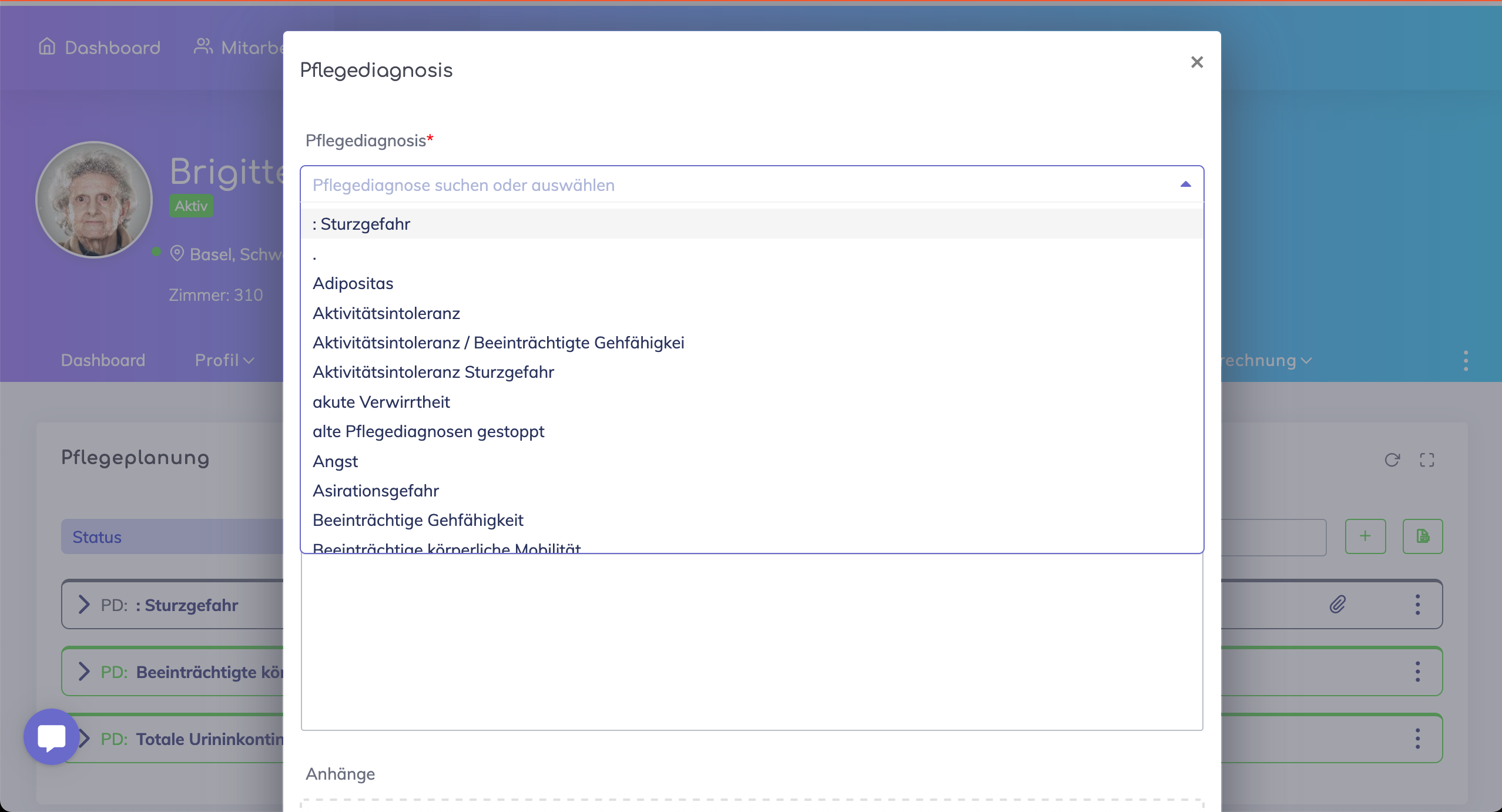The image size is (1502, 812).
Task: Click the fullscreen expand icon
Action: tap(1427, 460)
